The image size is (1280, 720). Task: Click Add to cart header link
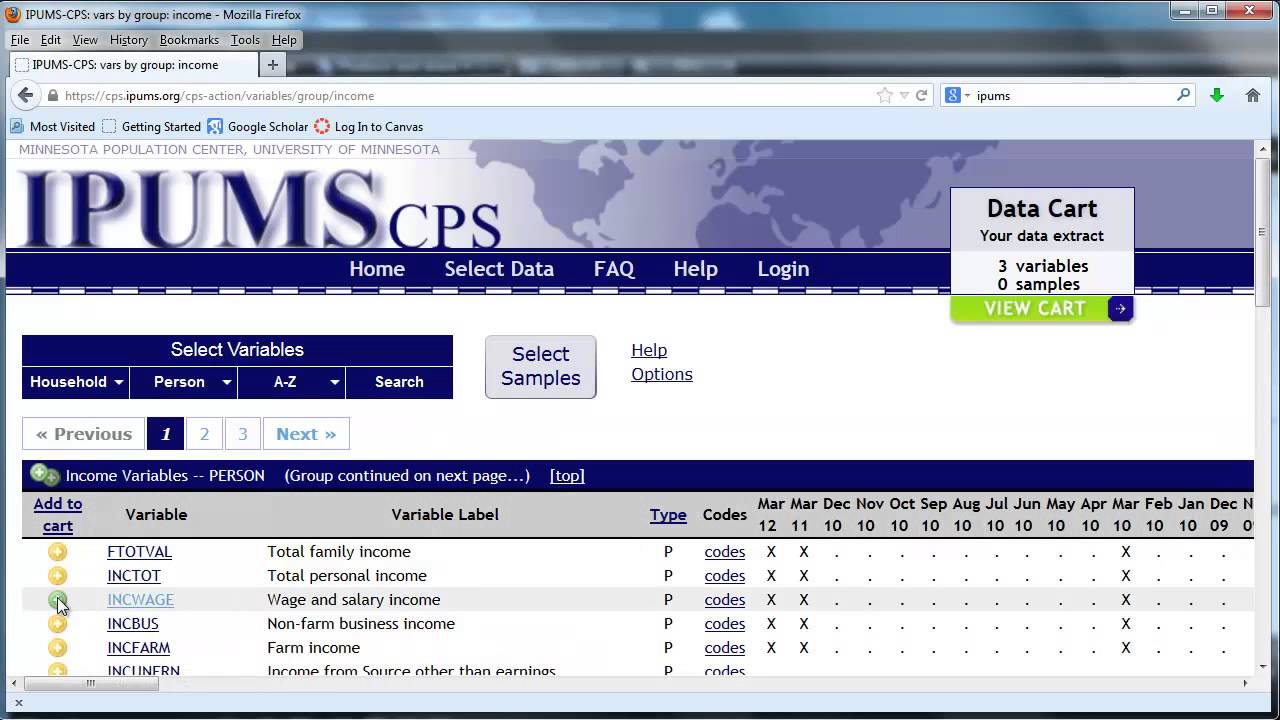58,515
